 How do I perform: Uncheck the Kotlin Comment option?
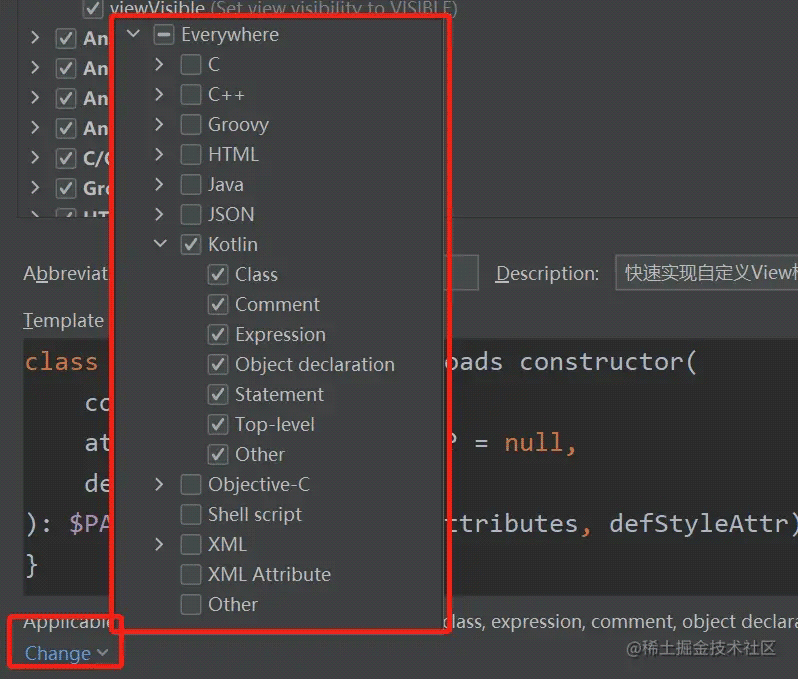coord(217,304)
